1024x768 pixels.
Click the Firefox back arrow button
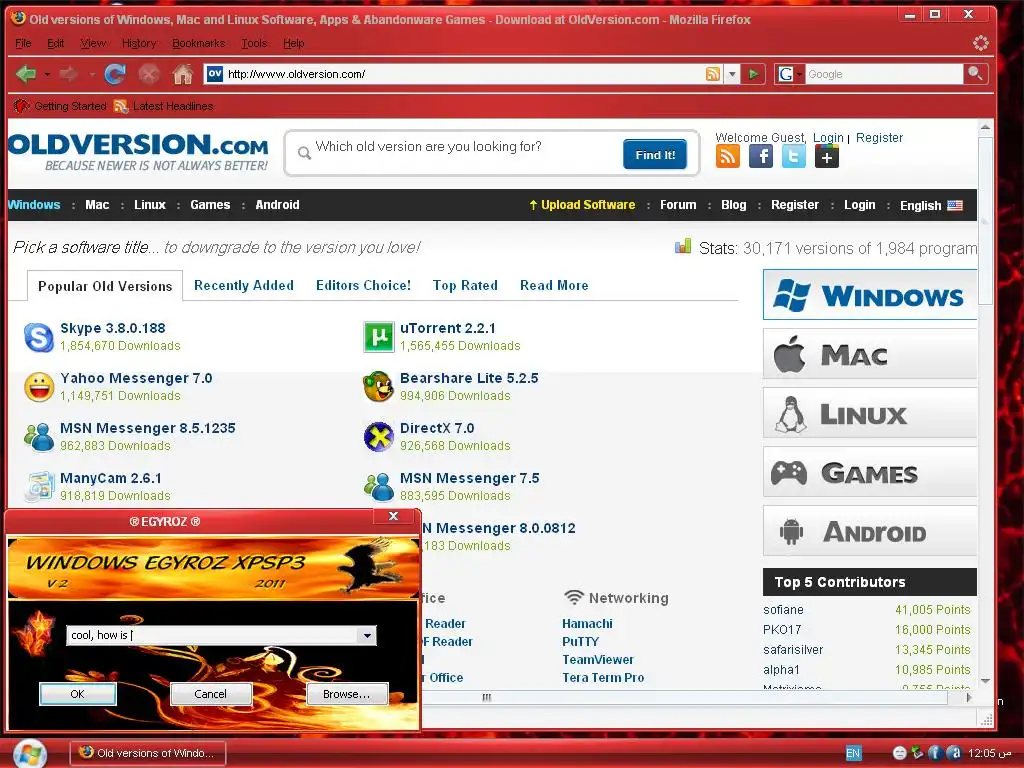26,74
